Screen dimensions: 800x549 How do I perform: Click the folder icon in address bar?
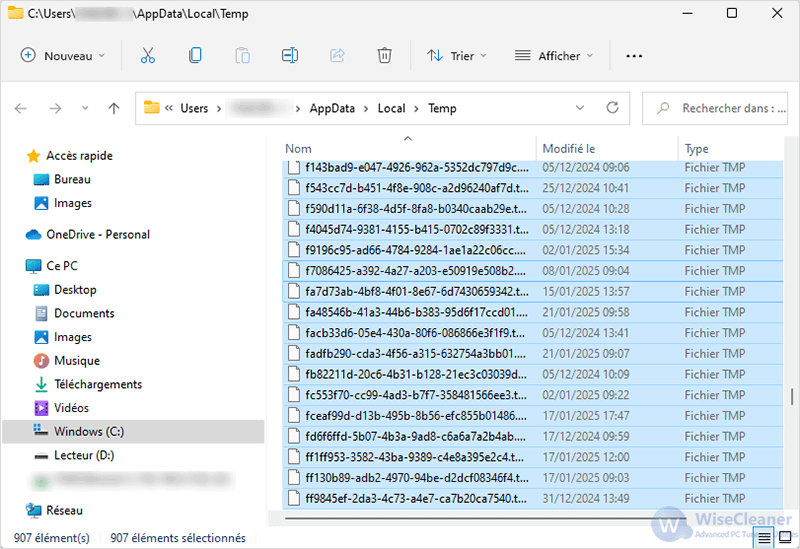[152, 107]
